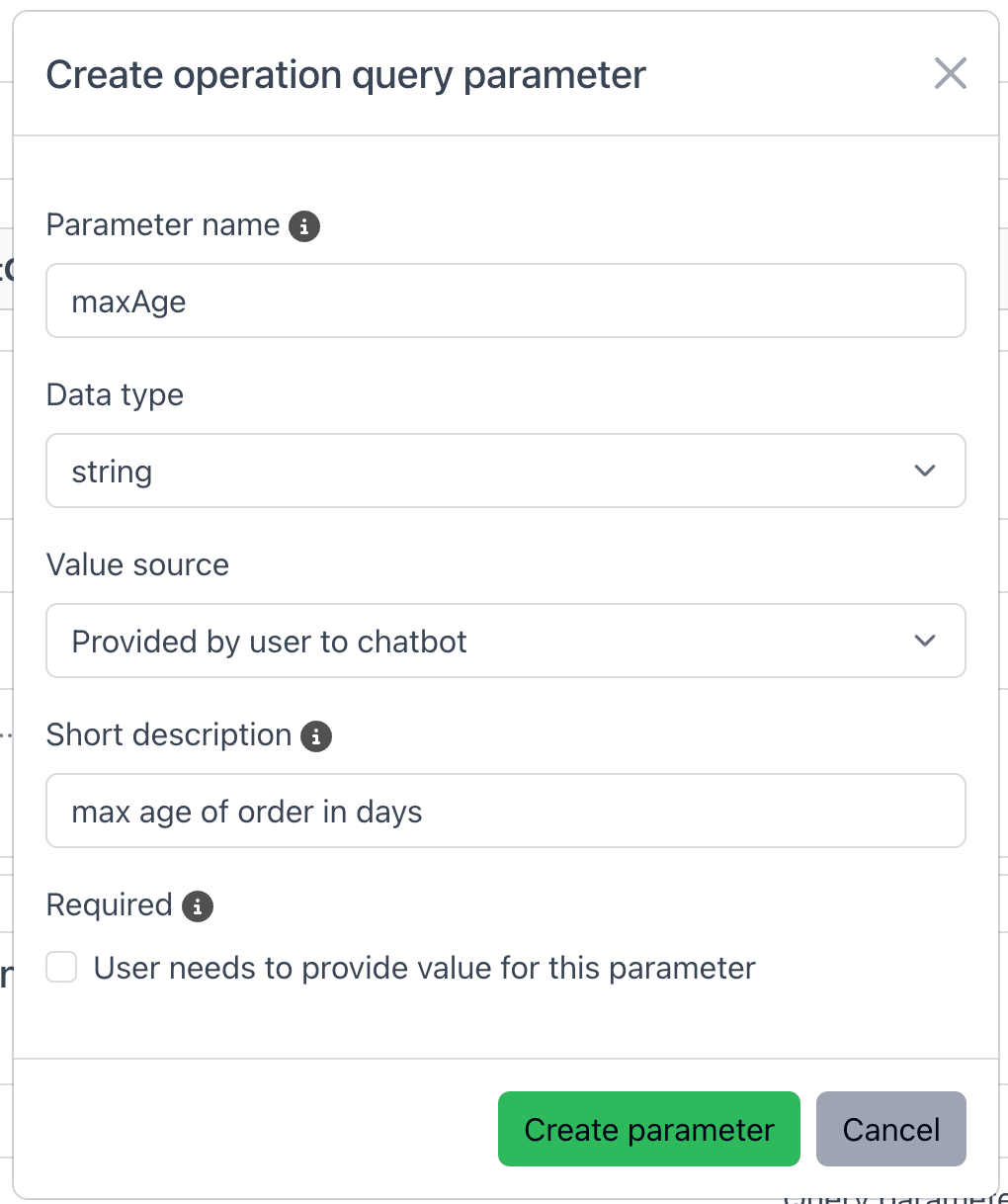Screen dimensions: 1008x1204
Task: Click the 'Create operation query parameter' title
Action: point(346,75)
